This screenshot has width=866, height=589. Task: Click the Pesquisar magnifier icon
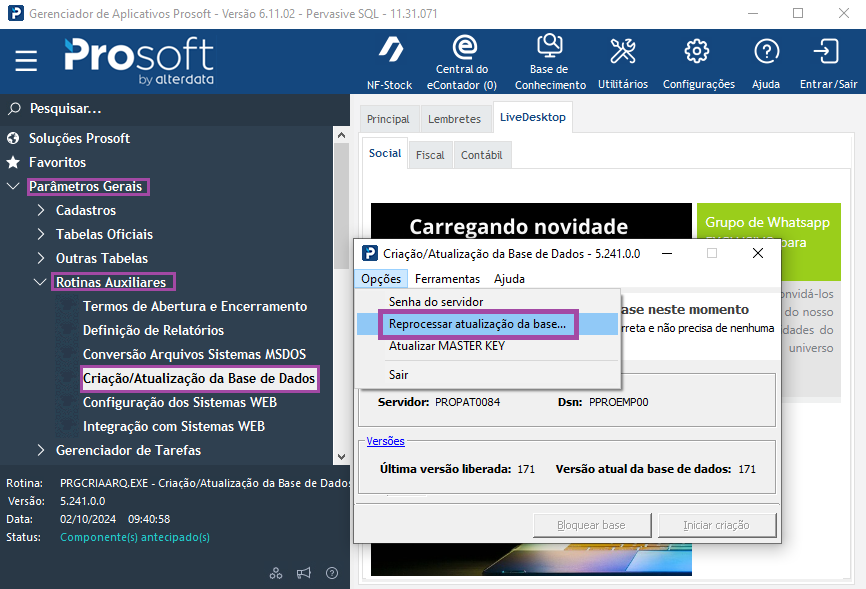[x=14, y=108]
